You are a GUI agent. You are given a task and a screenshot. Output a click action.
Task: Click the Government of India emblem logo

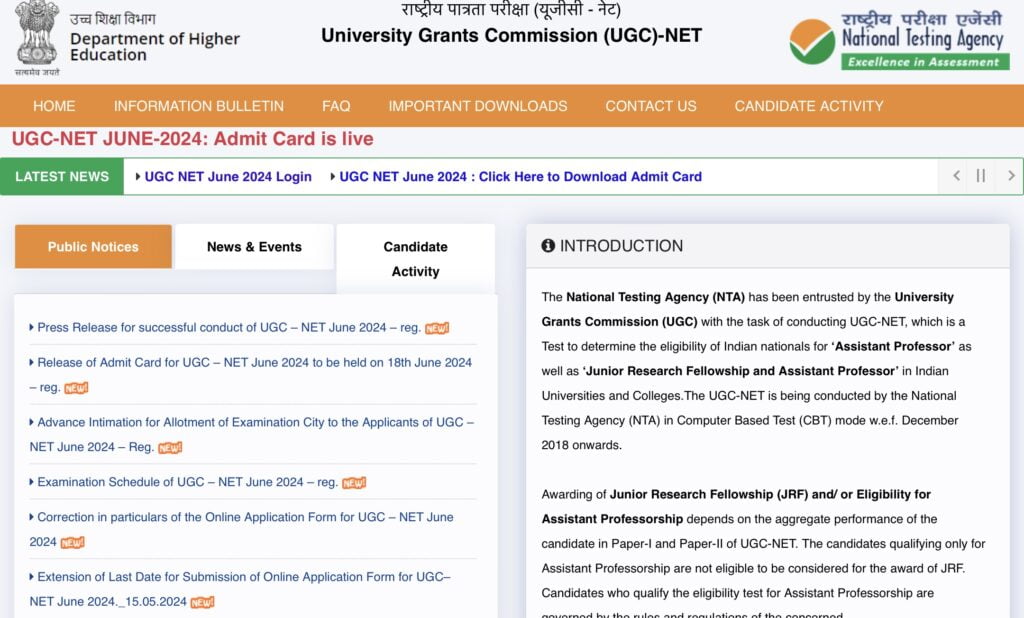[x=37, y=38]
